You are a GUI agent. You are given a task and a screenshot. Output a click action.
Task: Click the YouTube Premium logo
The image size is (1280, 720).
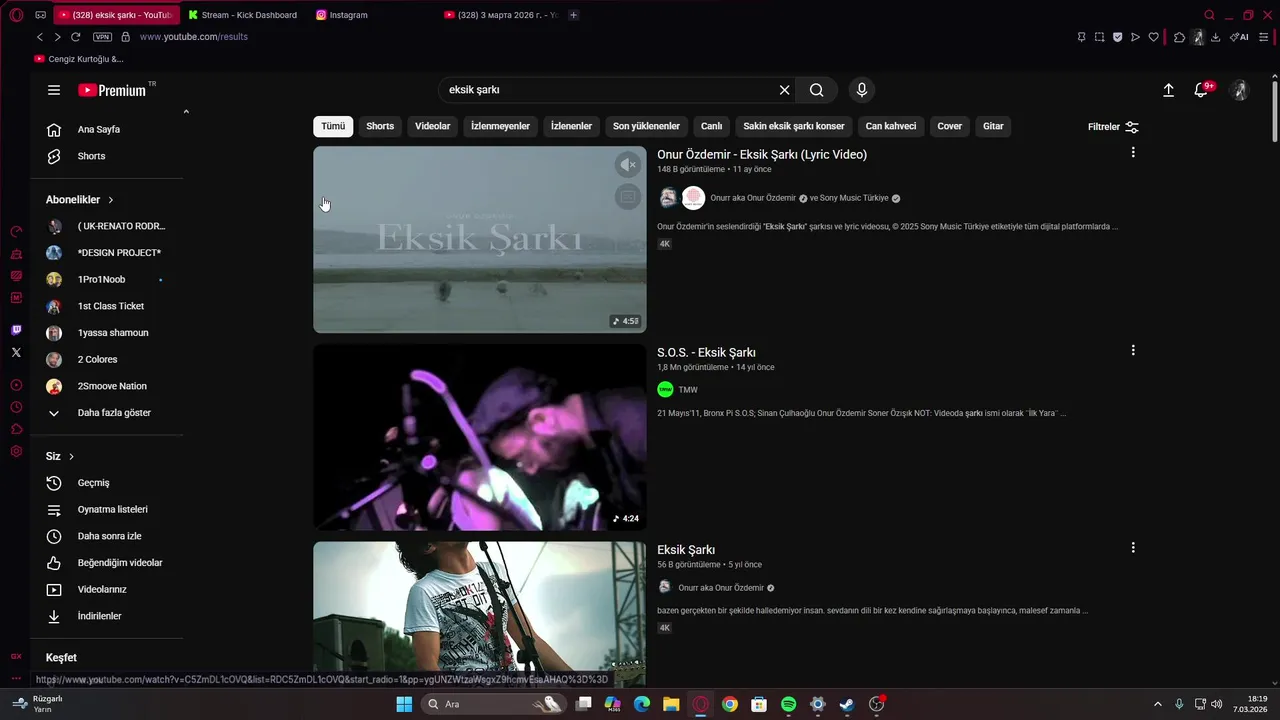(112, 90)
